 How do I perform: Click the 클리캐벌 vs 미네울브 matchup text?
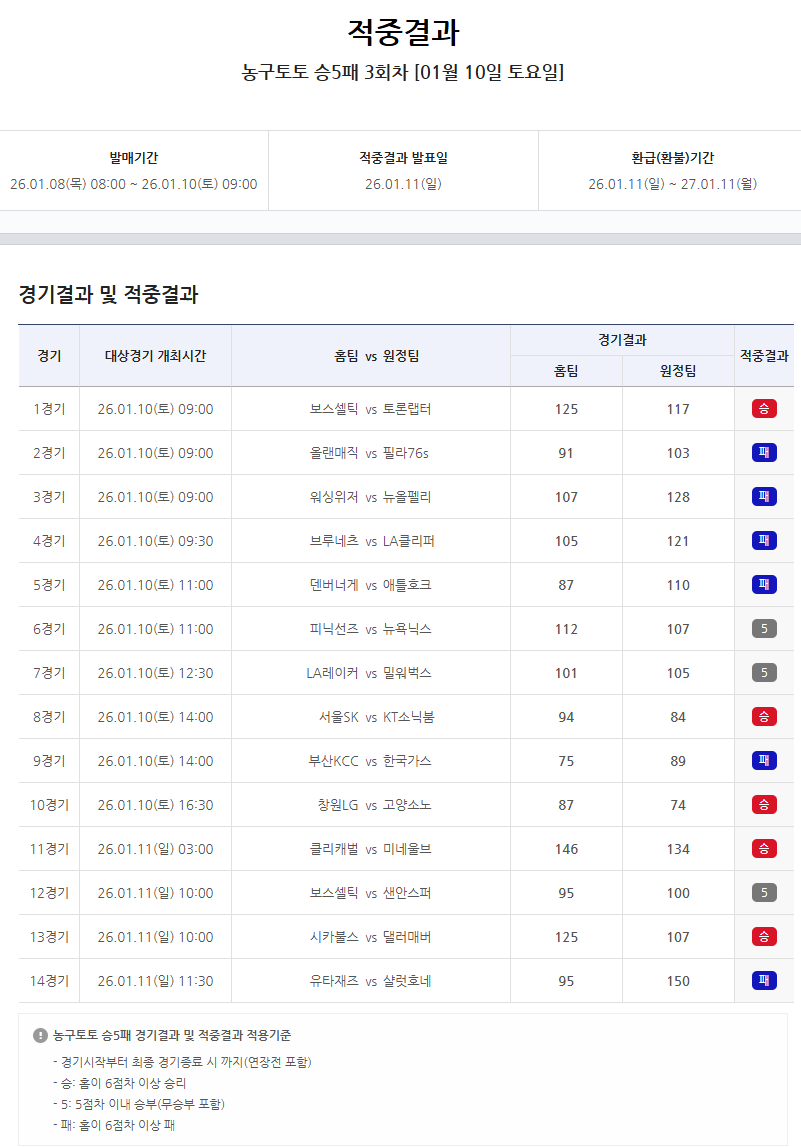click(x=370, y=848)
